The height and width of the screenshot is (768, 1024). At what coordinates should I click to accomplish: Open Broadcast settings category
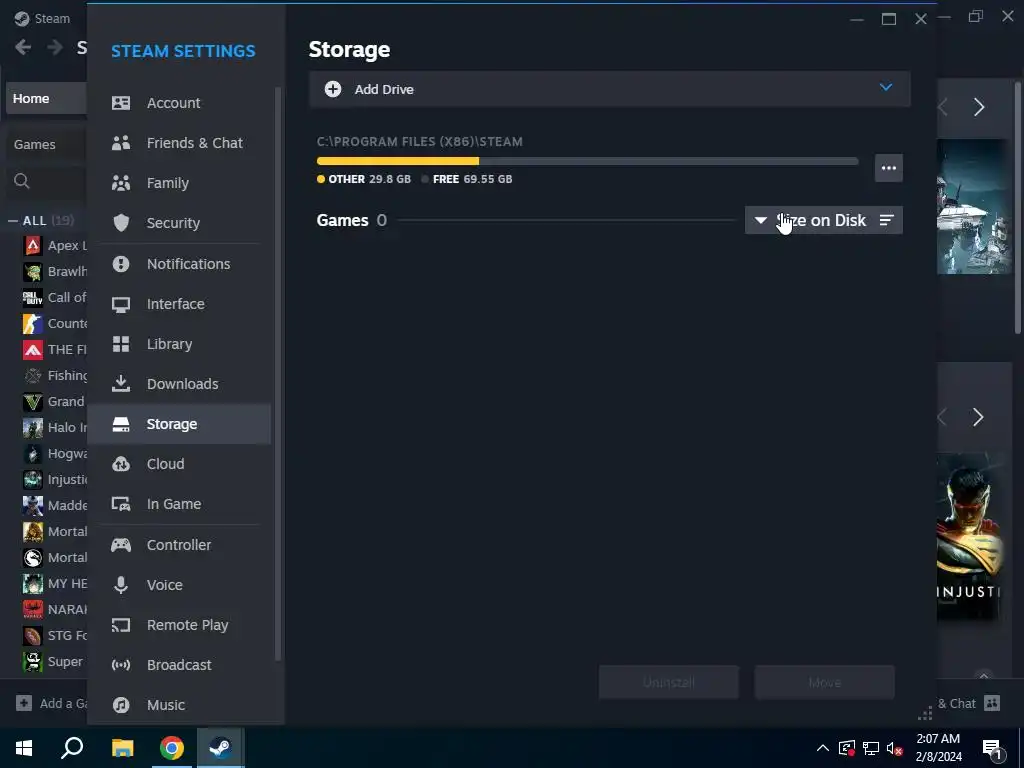(x=179, y=665)
